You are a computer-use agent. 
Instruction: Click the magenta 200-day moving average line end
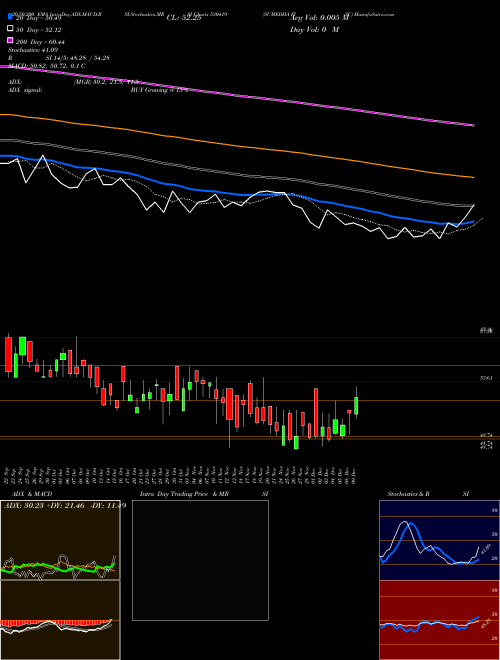pyautogui.click(x=473, y=125)
